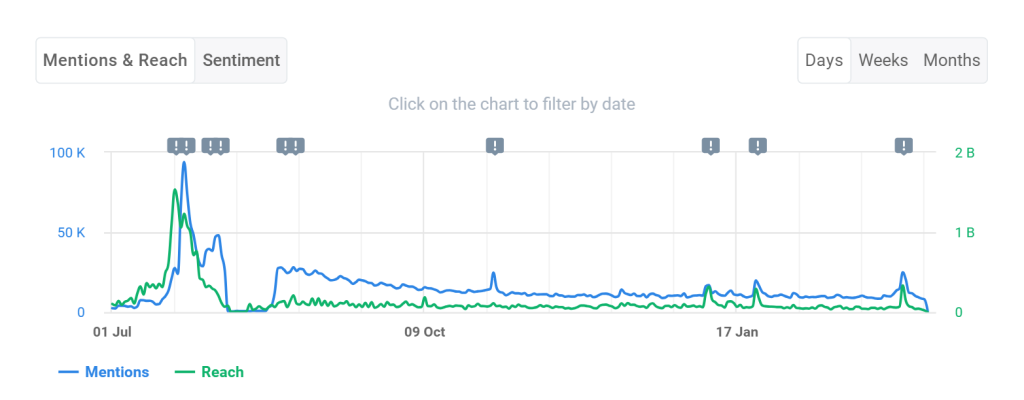Click the tallest green Reach peak on the chart

(174, 190)
